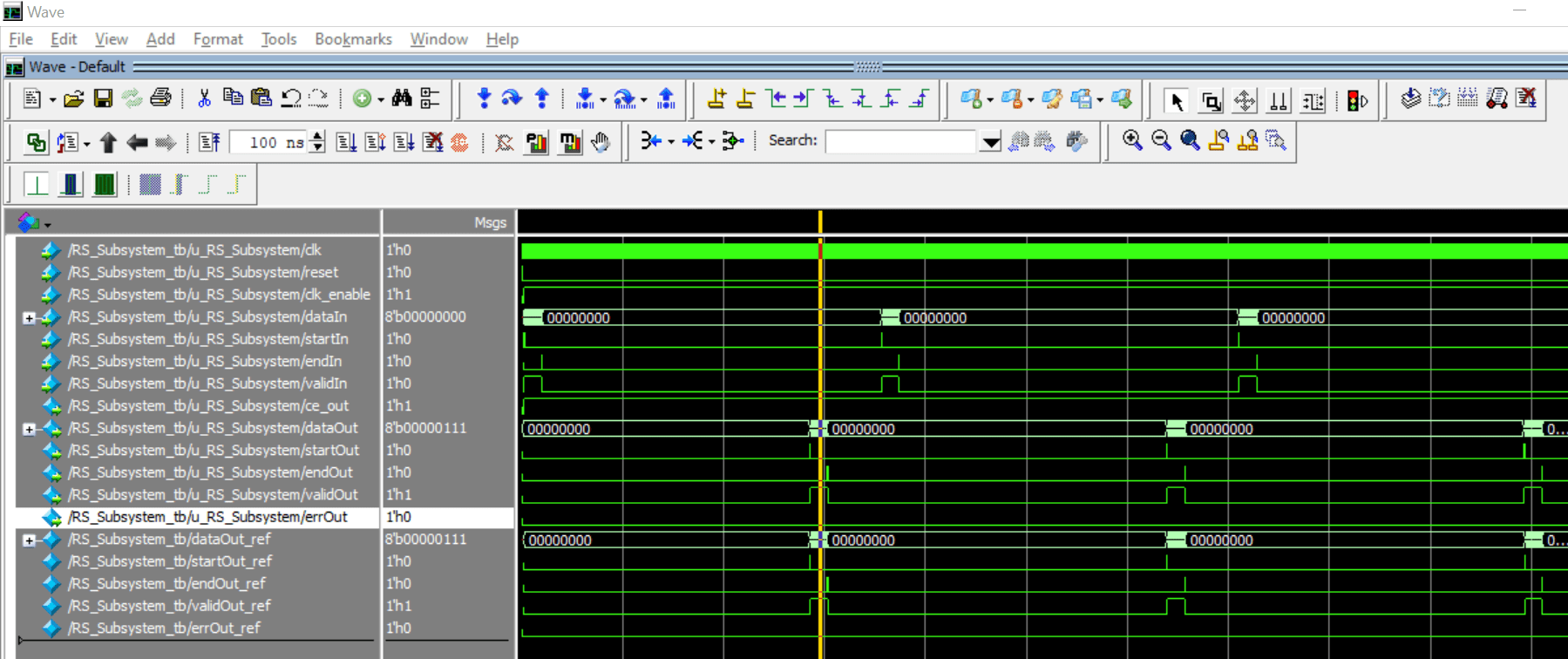1568x659 pixels.
Task: Click the Zoom Full icon
Action: point(1190,140)
